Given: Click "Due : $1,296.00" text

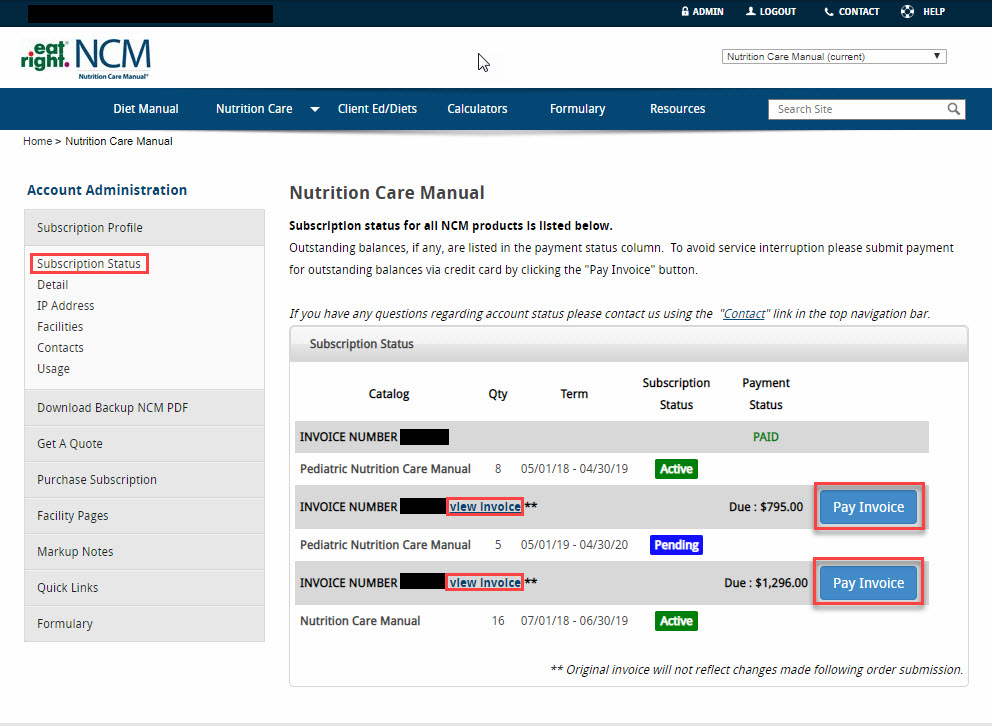Looking at the screenshot, I should (766, 583).
